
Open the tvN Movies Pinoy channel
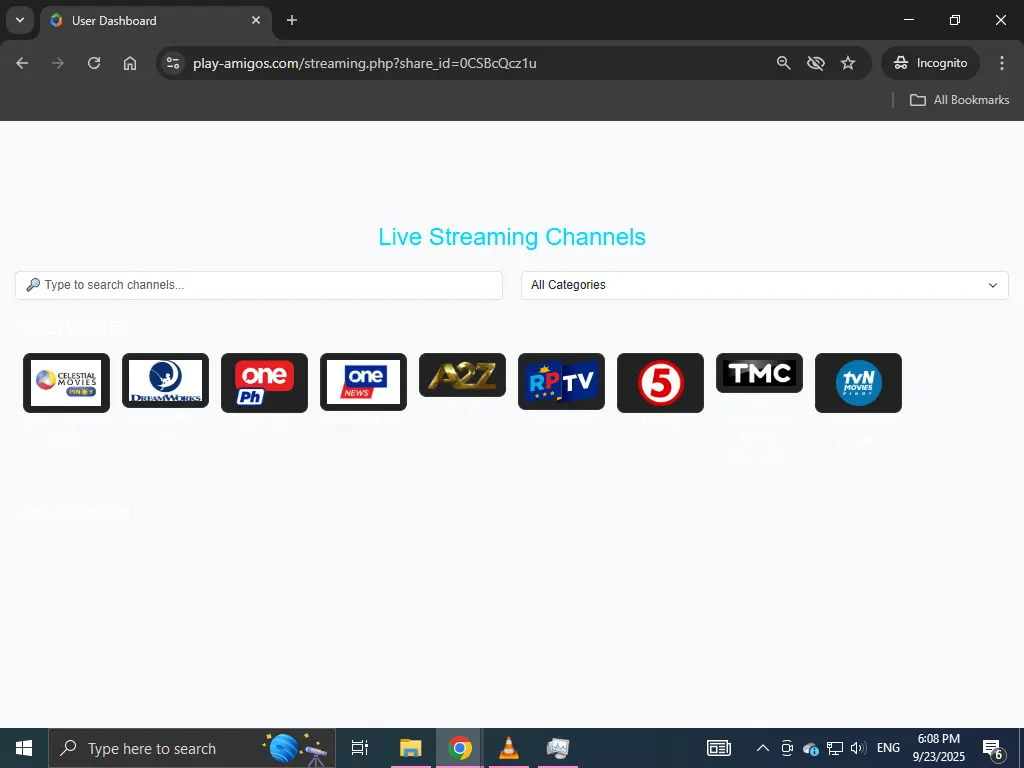(858, 383)
